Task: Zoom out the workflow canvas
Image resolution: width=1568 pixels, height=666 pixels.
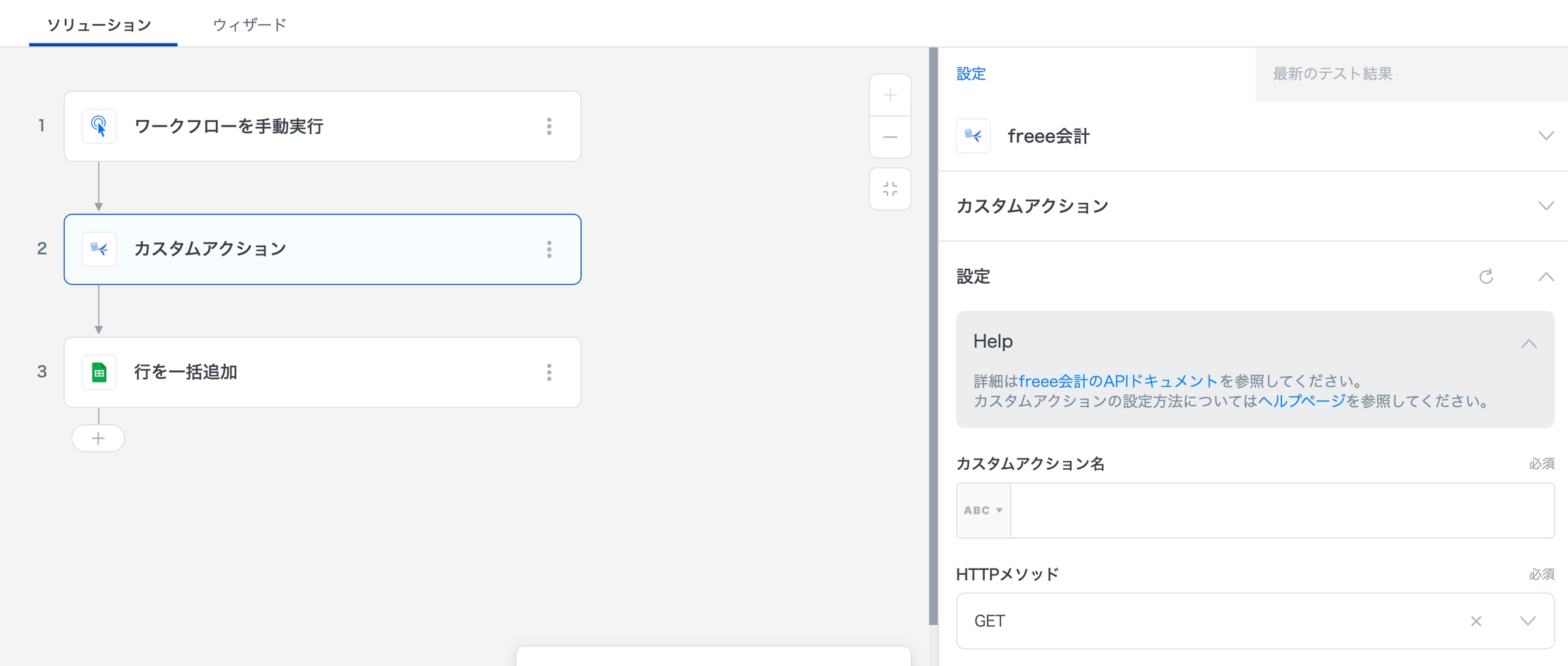Action: [889, 138]
